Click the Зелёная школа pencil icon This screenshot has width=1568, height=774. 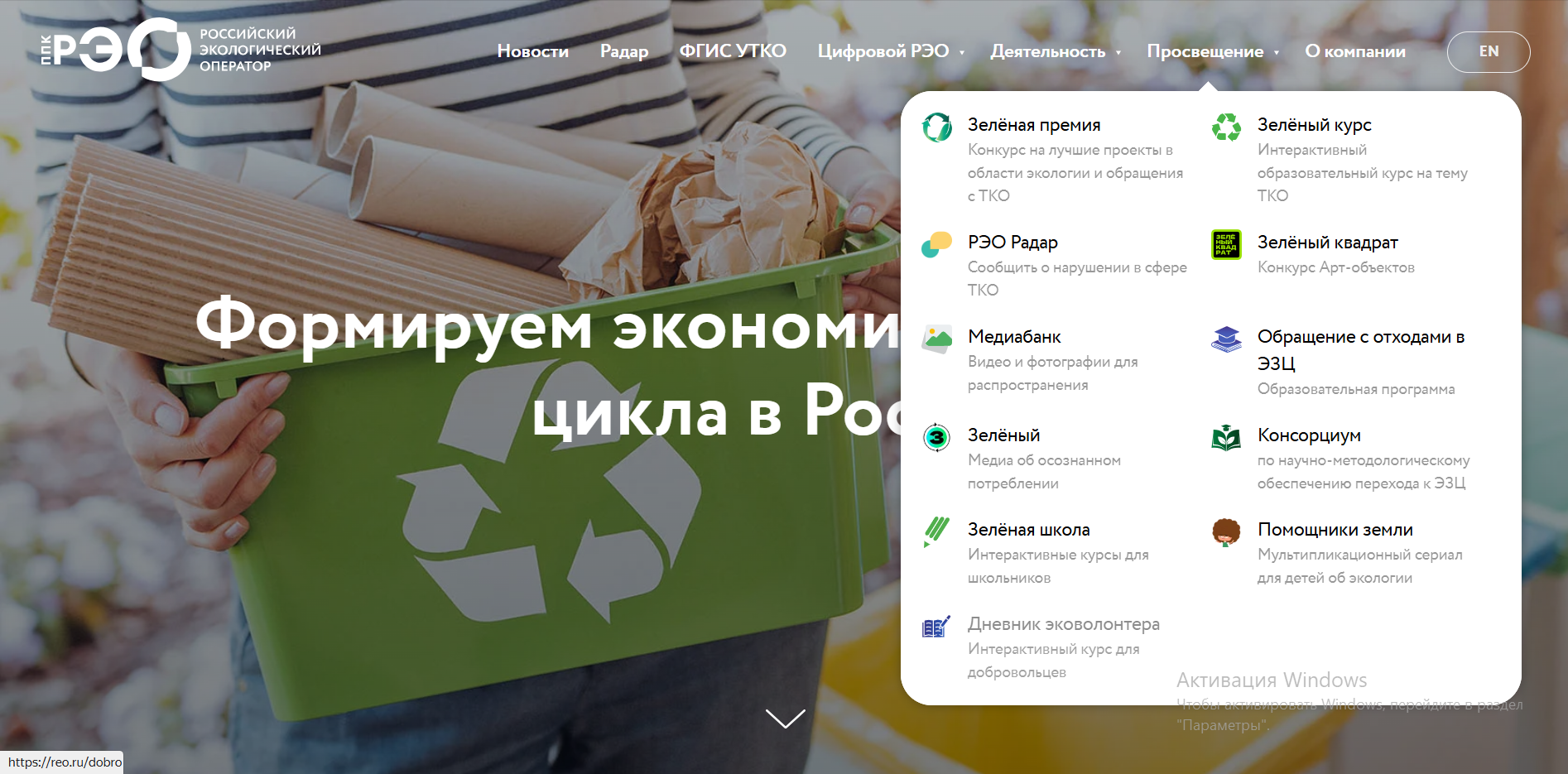click(x=936, y=531)
